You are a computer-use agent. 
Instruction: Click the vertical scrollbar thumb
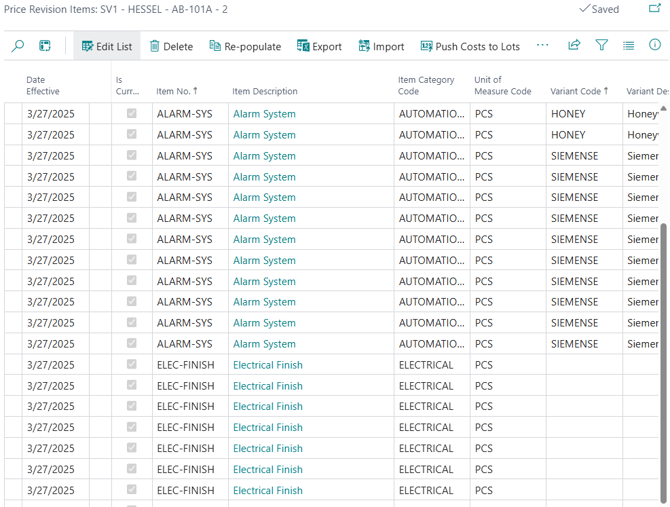[x=663, y=362]
